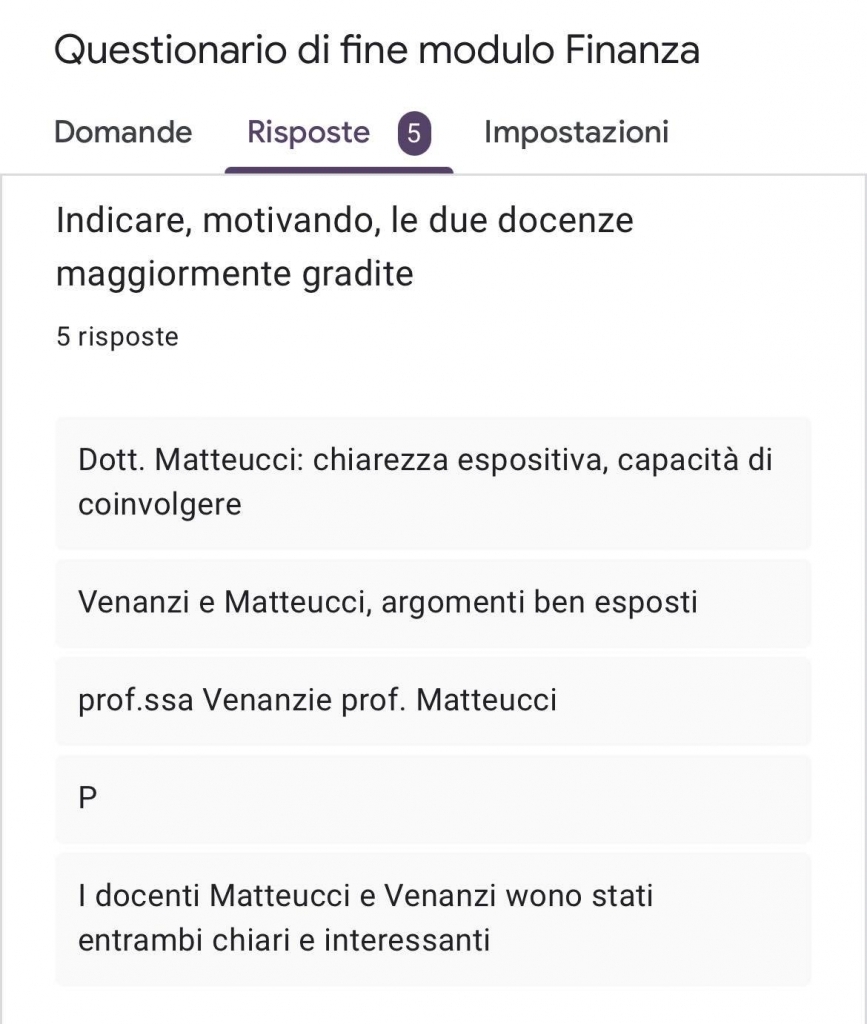
Task: Switch to the Impostazioni tab
Action: click(576, 132)
